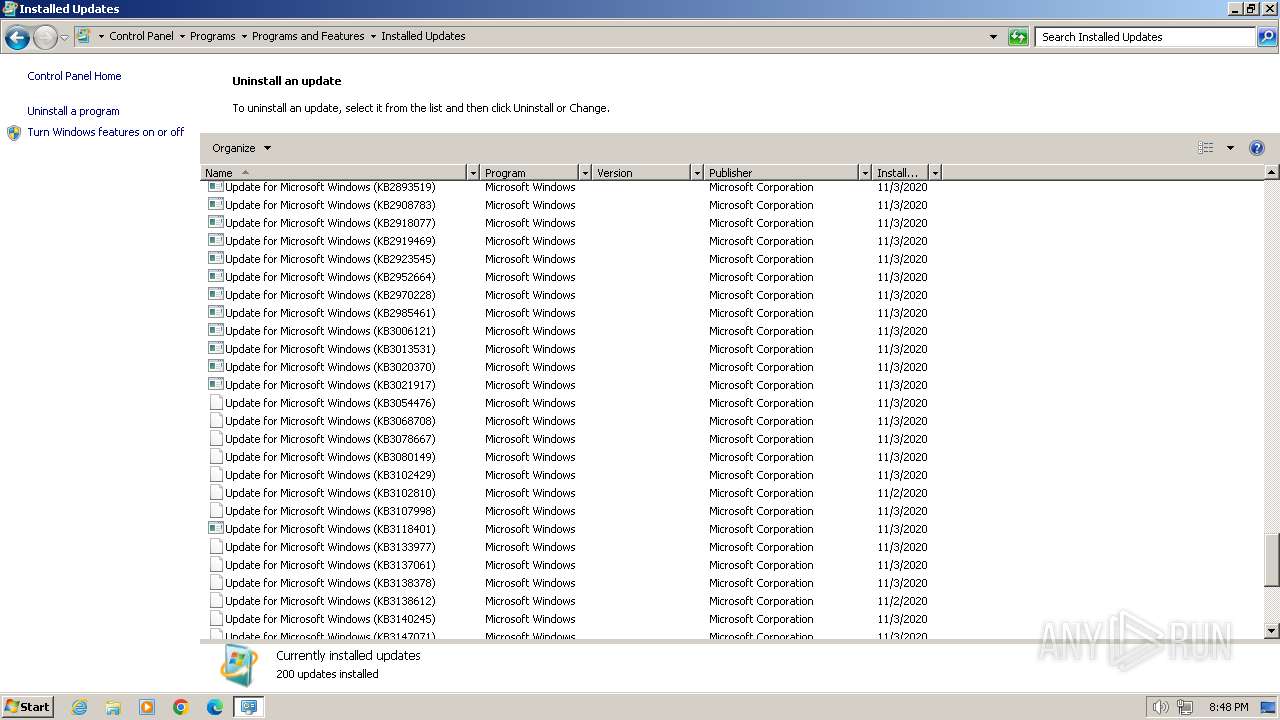Open Program column filter dropdown

click(x=585, y=173)
